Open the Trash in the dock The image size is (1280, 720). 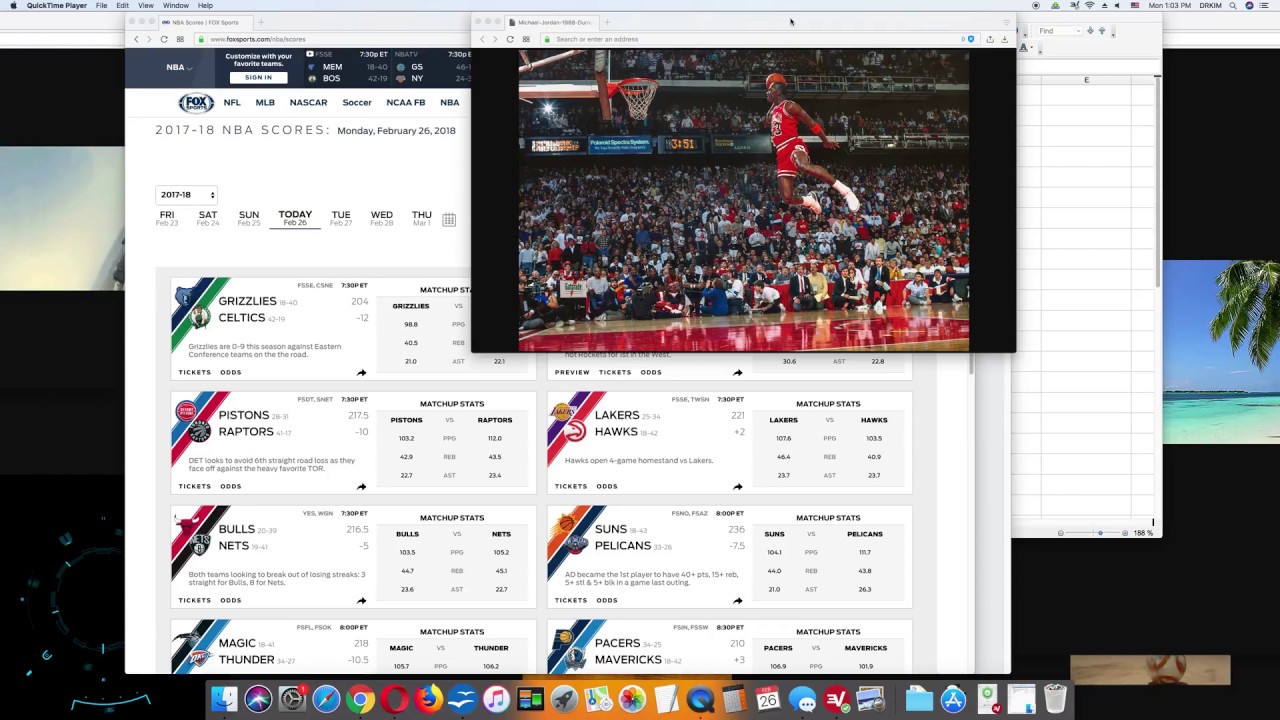click(x=1055, y=699)
